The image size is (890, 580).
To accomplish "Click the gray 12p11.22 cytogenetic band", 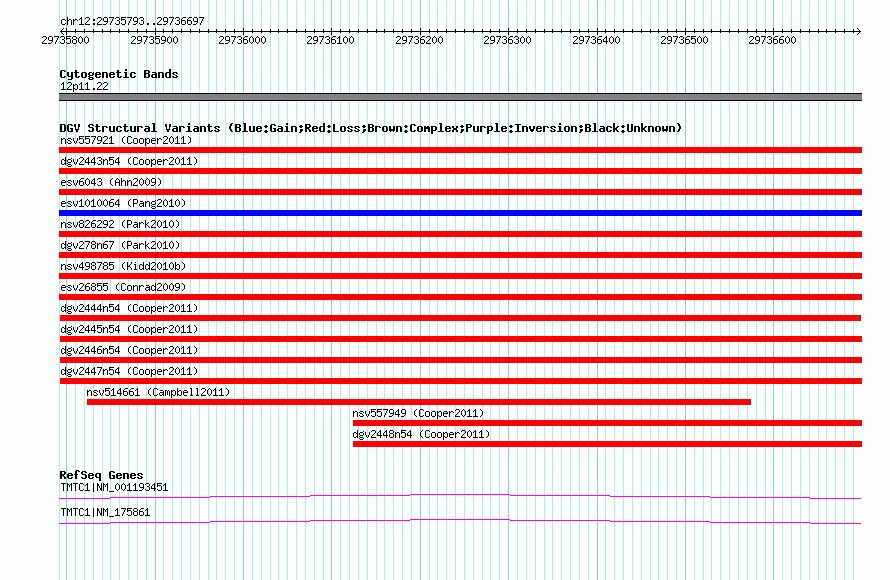I will click(x=460, y=97).
